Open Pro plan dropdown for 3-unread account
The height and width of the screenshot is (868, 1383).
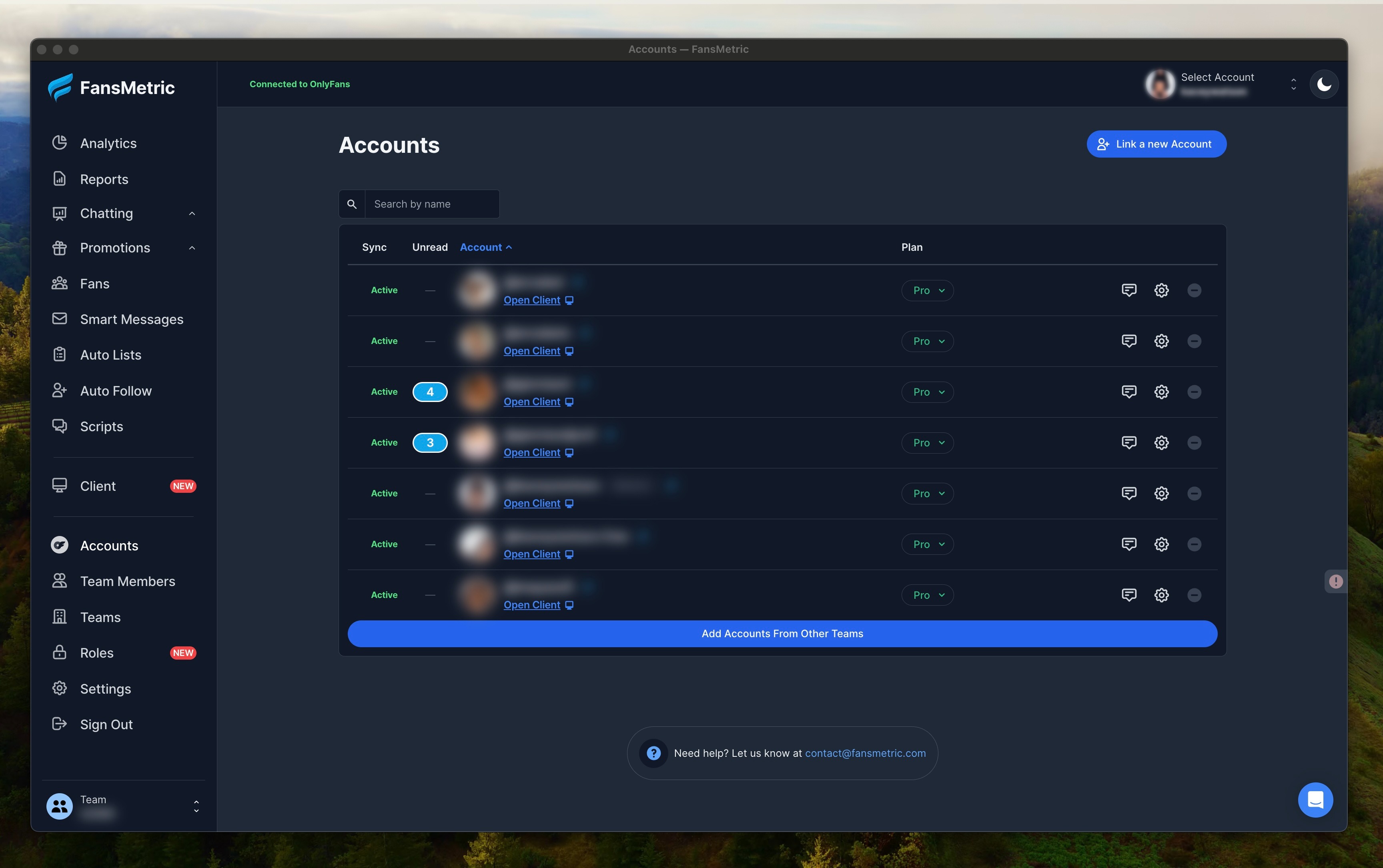tap(928, 443)
